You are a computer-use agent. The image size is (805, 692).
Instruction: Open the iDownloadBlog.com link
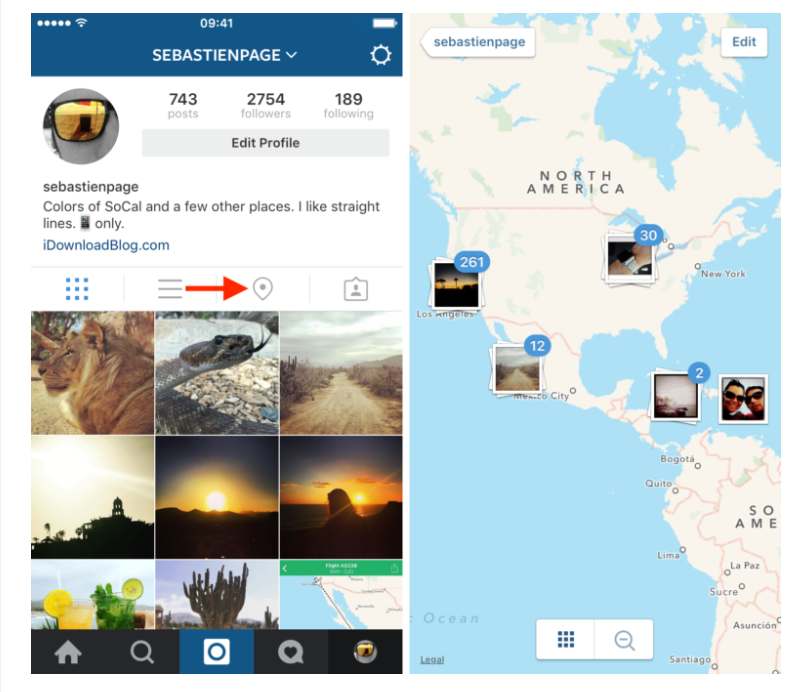106,245
